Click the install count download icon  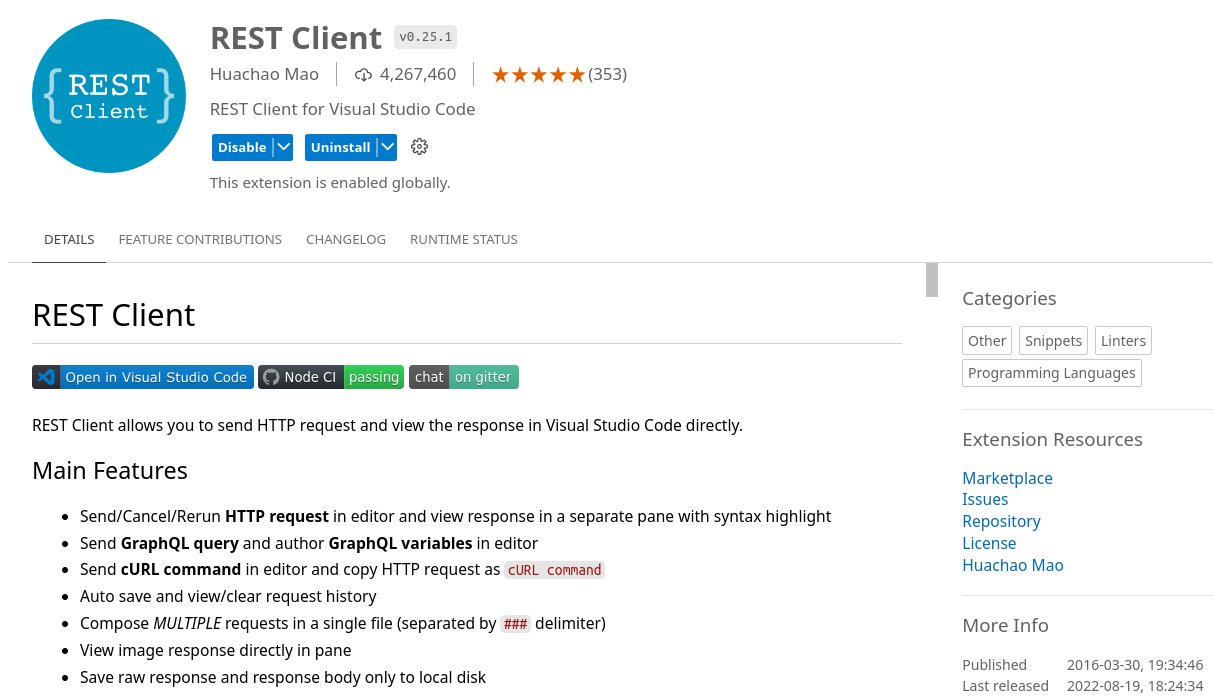[x=364, y=75]
